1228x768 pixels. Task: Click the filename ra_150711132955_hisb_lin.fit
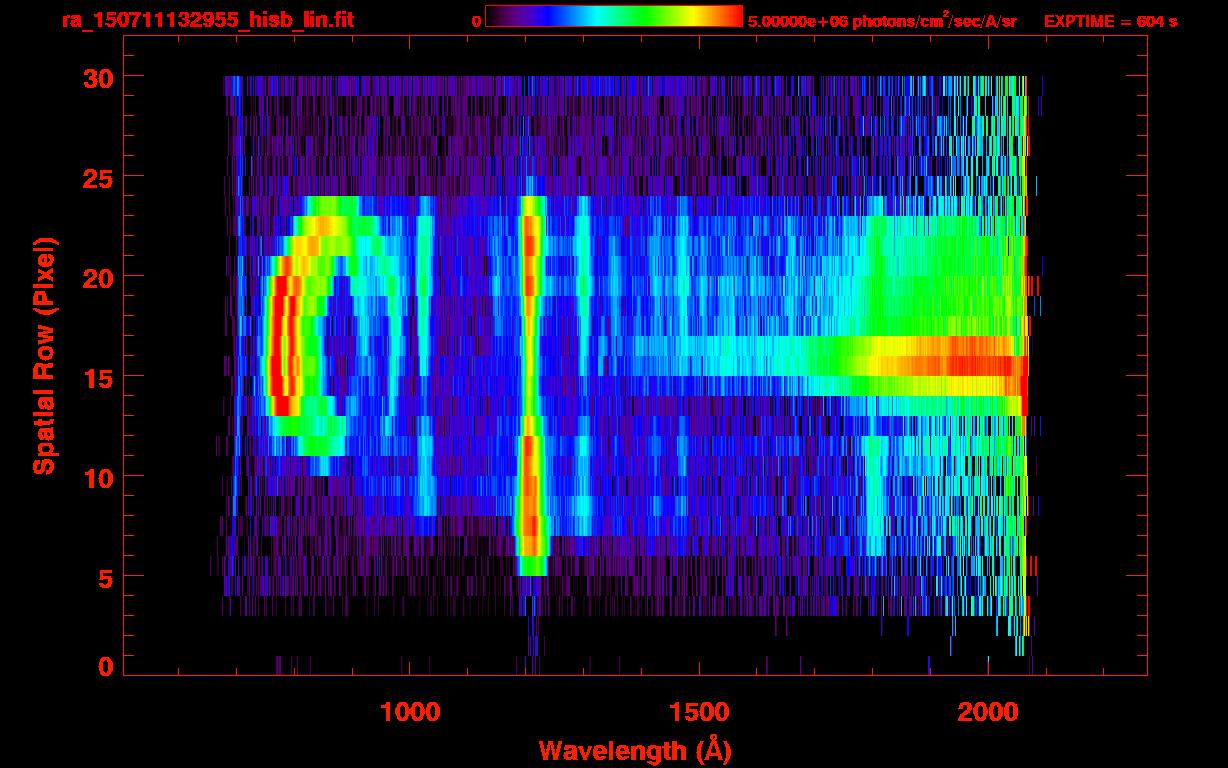207,20
